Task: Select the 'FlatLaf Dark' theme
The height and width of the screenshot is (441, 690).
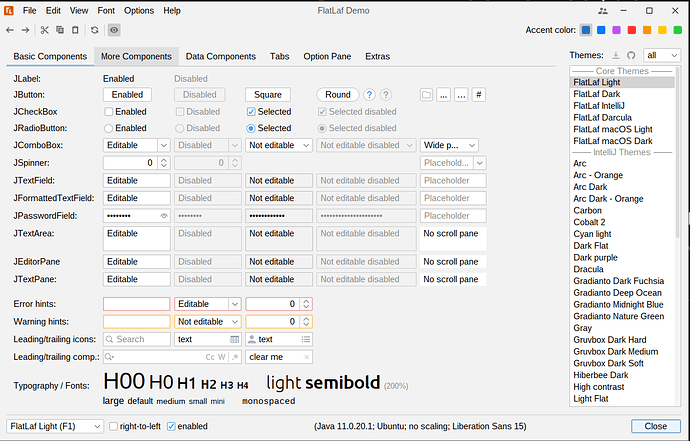Action: [623, 94]
